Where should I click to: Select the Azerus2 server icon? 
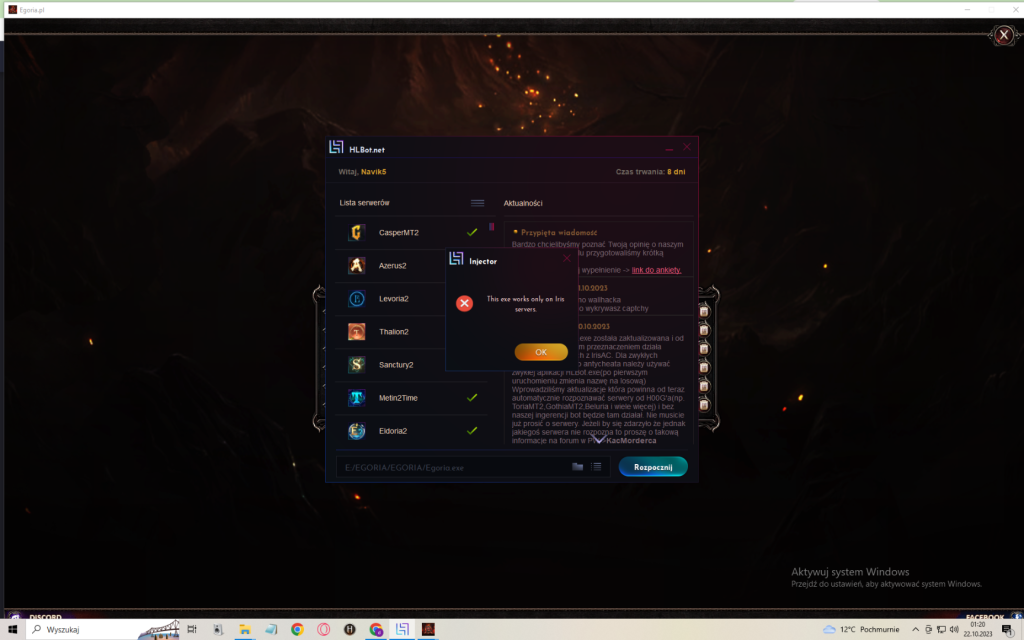coord(357,266)
